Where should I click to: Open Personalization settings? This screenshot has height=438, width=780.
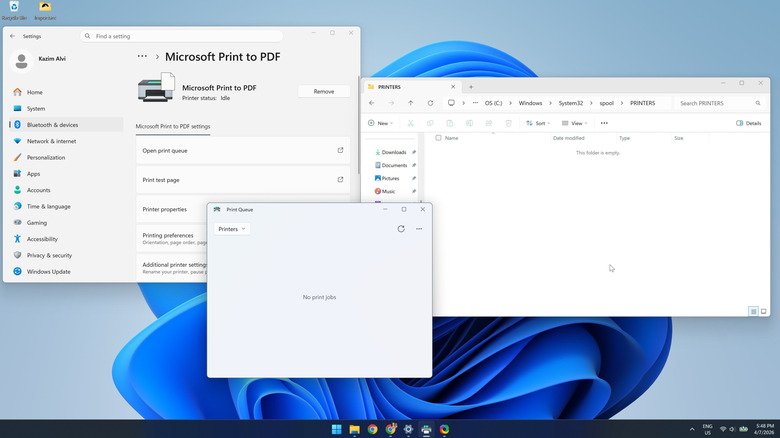66,157
